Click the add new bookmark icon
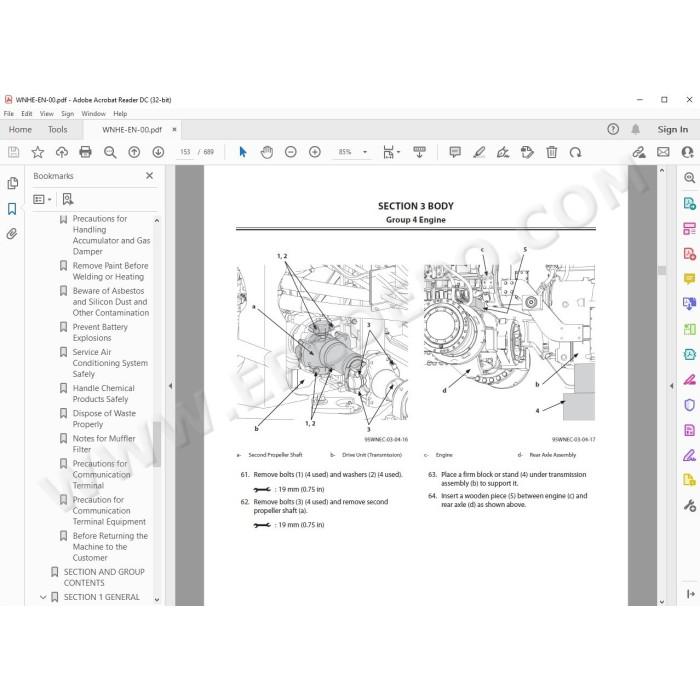Image resolution: width=700 pixels, height=700 pixels. click(x=68, y=199)
